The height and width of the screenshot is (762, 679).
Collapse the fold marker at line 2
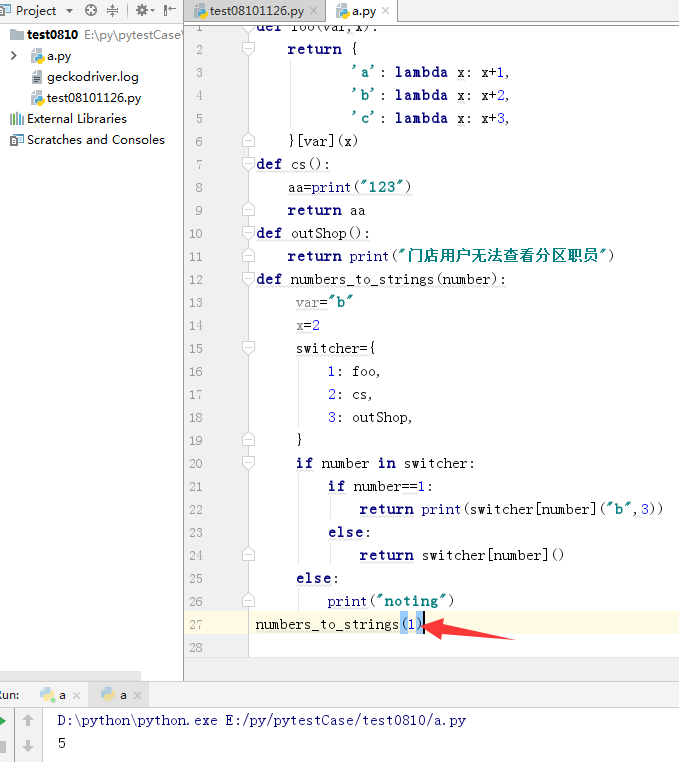point(248,49)
